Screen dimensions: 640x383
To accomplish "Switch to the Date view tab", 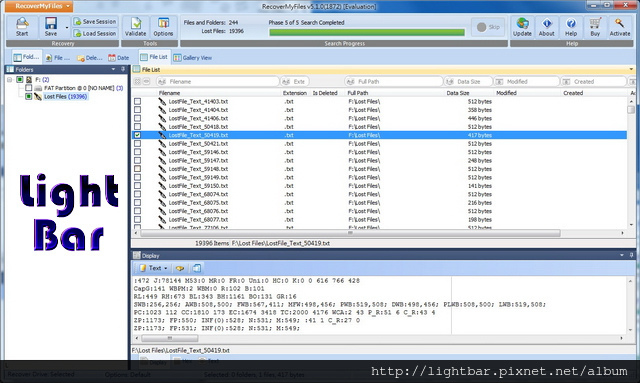I will click(x=119, y=58).
